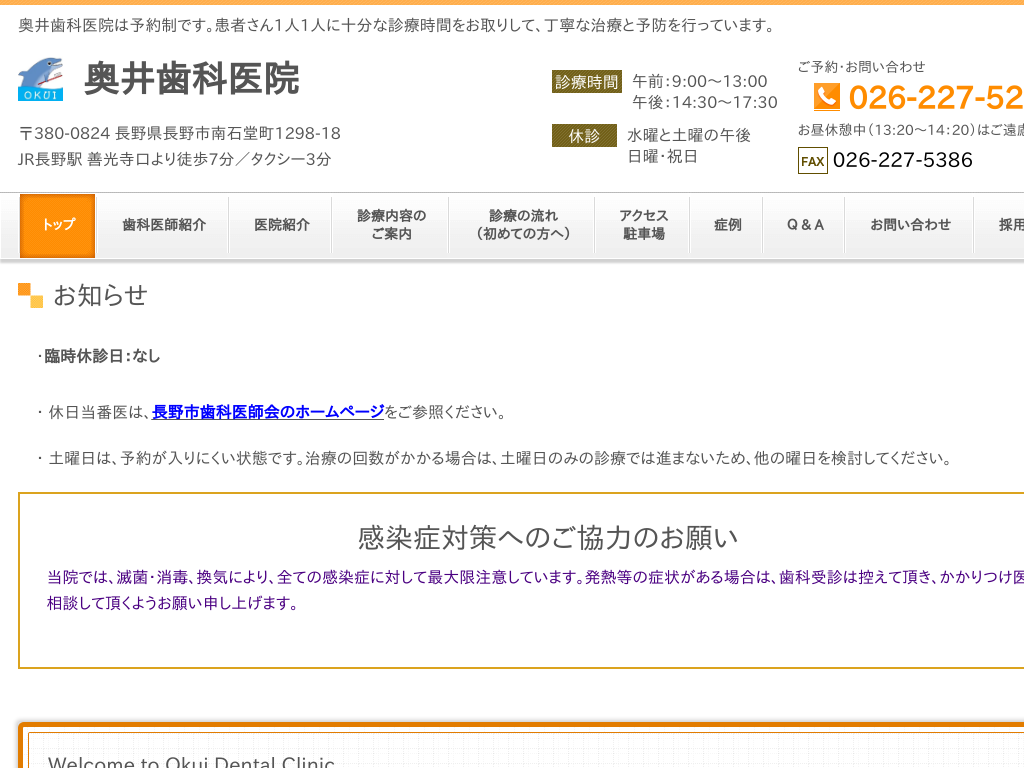Click the orange square bullet beside お知らせ

tap(27, 295)
